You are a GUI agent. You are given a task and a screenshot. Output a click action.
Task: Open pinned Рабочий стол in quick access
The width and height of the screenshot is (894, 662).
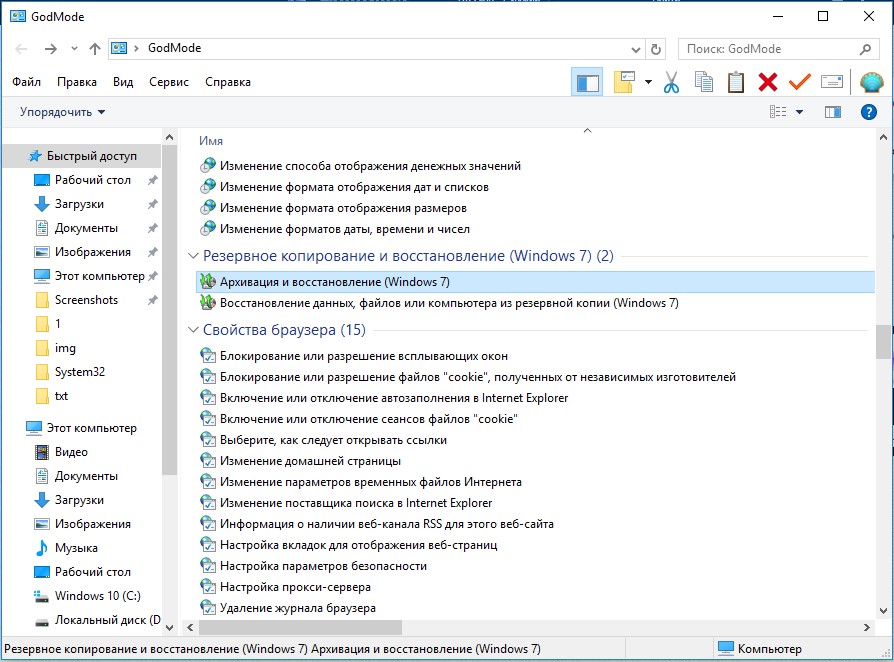[x=82, y=180]
